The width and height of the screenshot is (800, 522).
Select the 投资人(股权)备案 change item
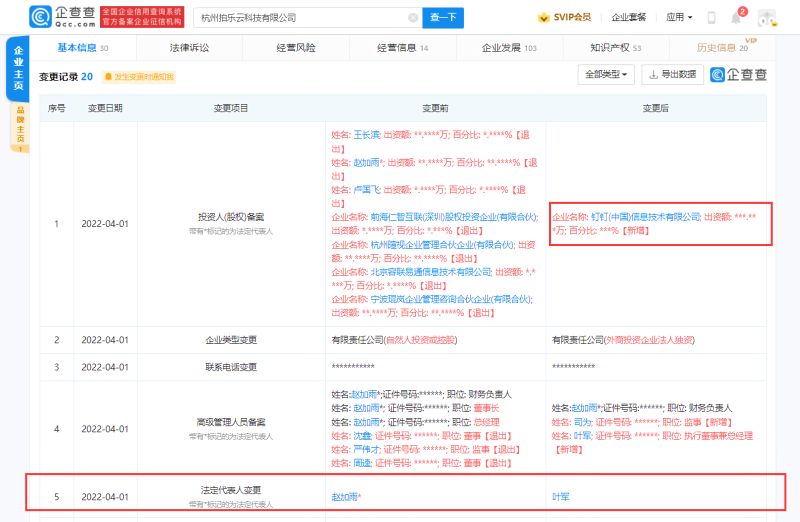click(231, 217)
